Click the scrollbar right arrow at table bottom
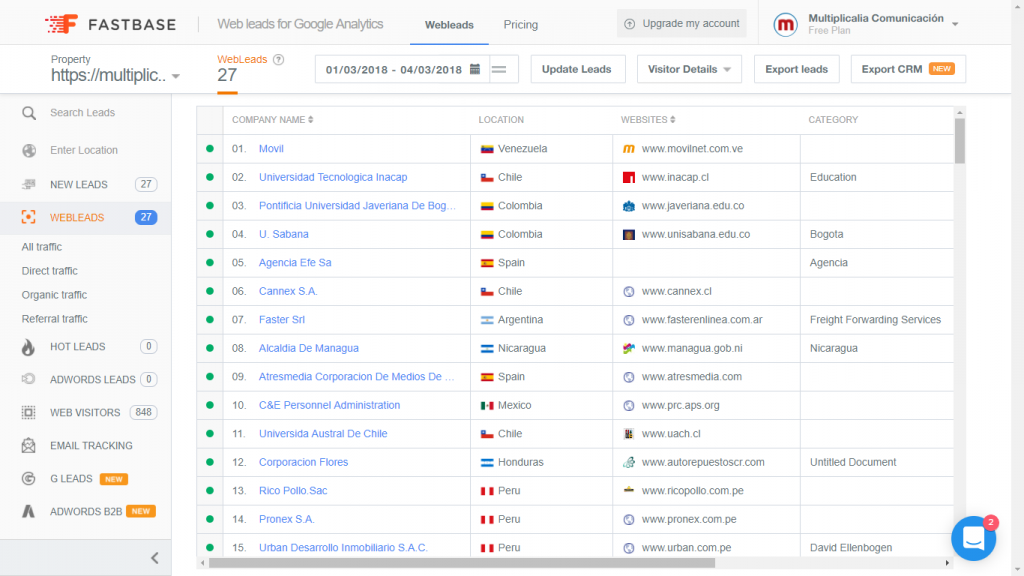Image resolution: width=1024 pixels, height=576 pixels. coord(947,563)
